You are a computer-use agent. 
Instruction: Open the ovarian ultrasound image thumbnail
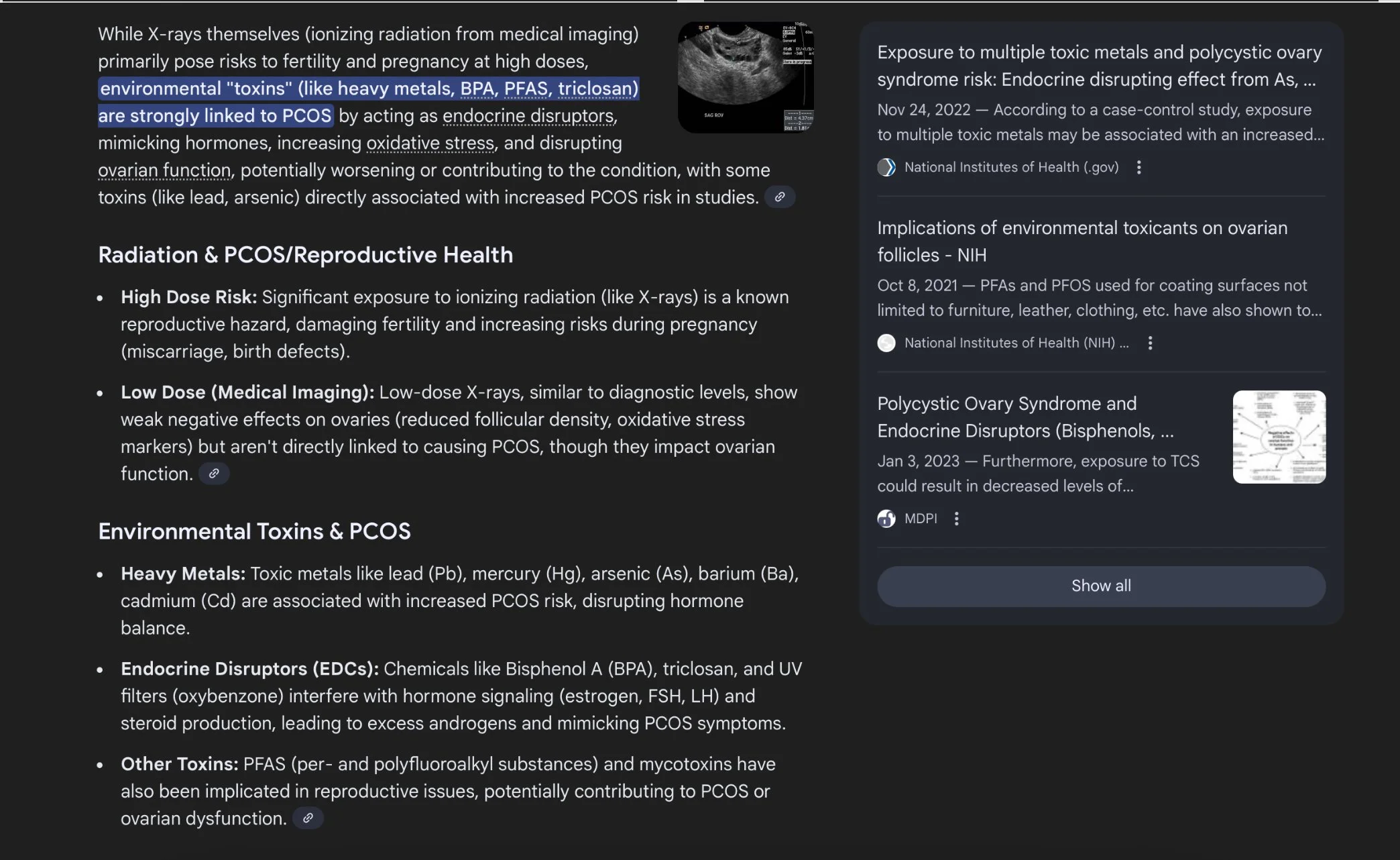click(745, 77)
